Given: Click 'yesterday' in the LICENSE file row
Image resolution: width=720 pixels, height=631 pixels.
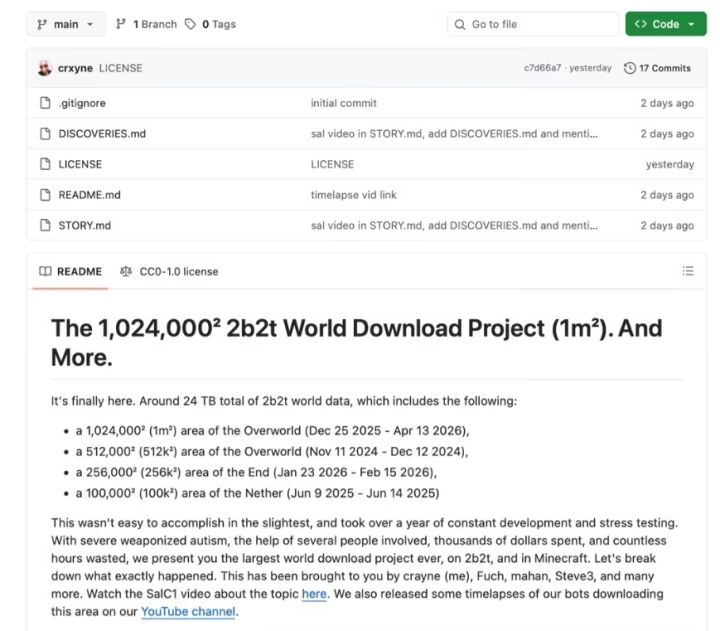Looking at the screenshot, I should click(x=670, y=164).
